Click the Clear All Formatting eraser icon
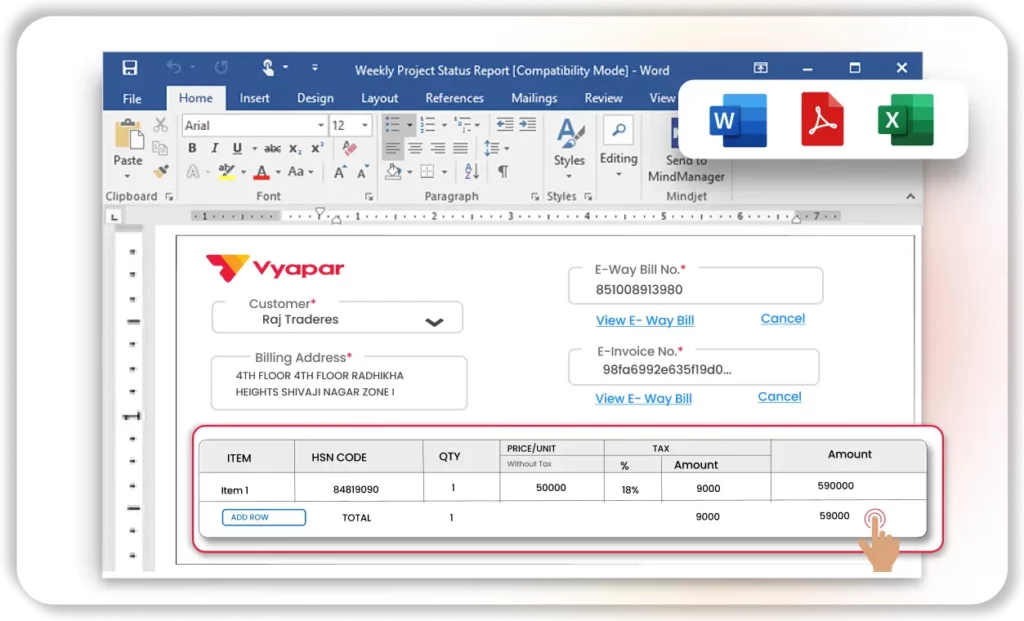The width and height of the screenshot is (1024, 621). click(x=349, y=148)
